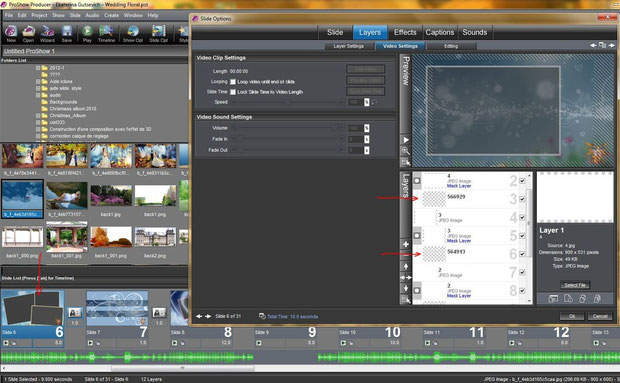Switch to the Effects tab
This screenshot has width=620, height=383.
tap(405, 32)
